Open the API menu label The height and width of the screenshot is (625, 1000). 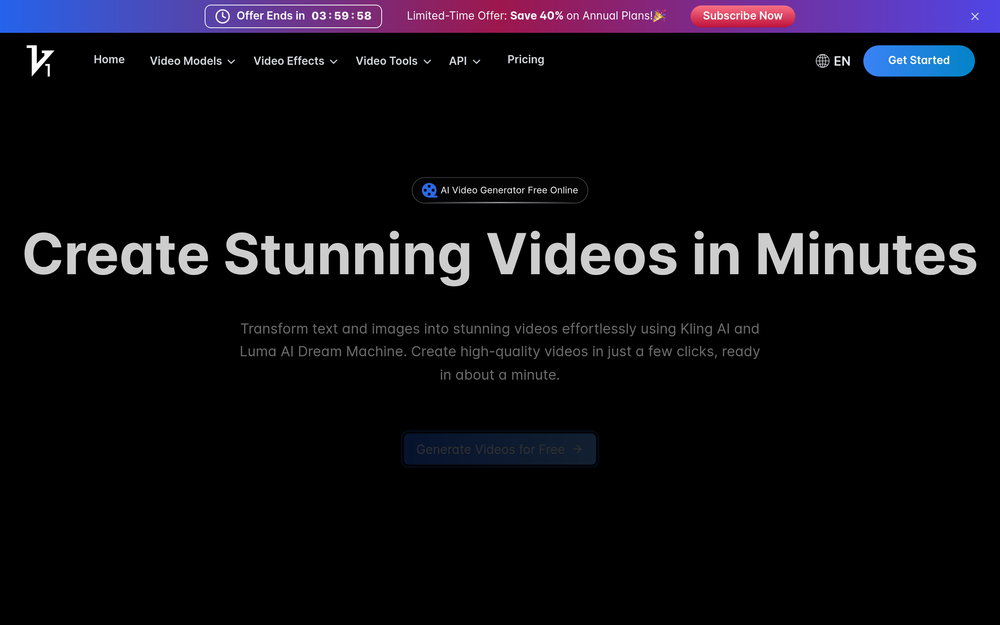pyautogui.click(x=458, y=61)
